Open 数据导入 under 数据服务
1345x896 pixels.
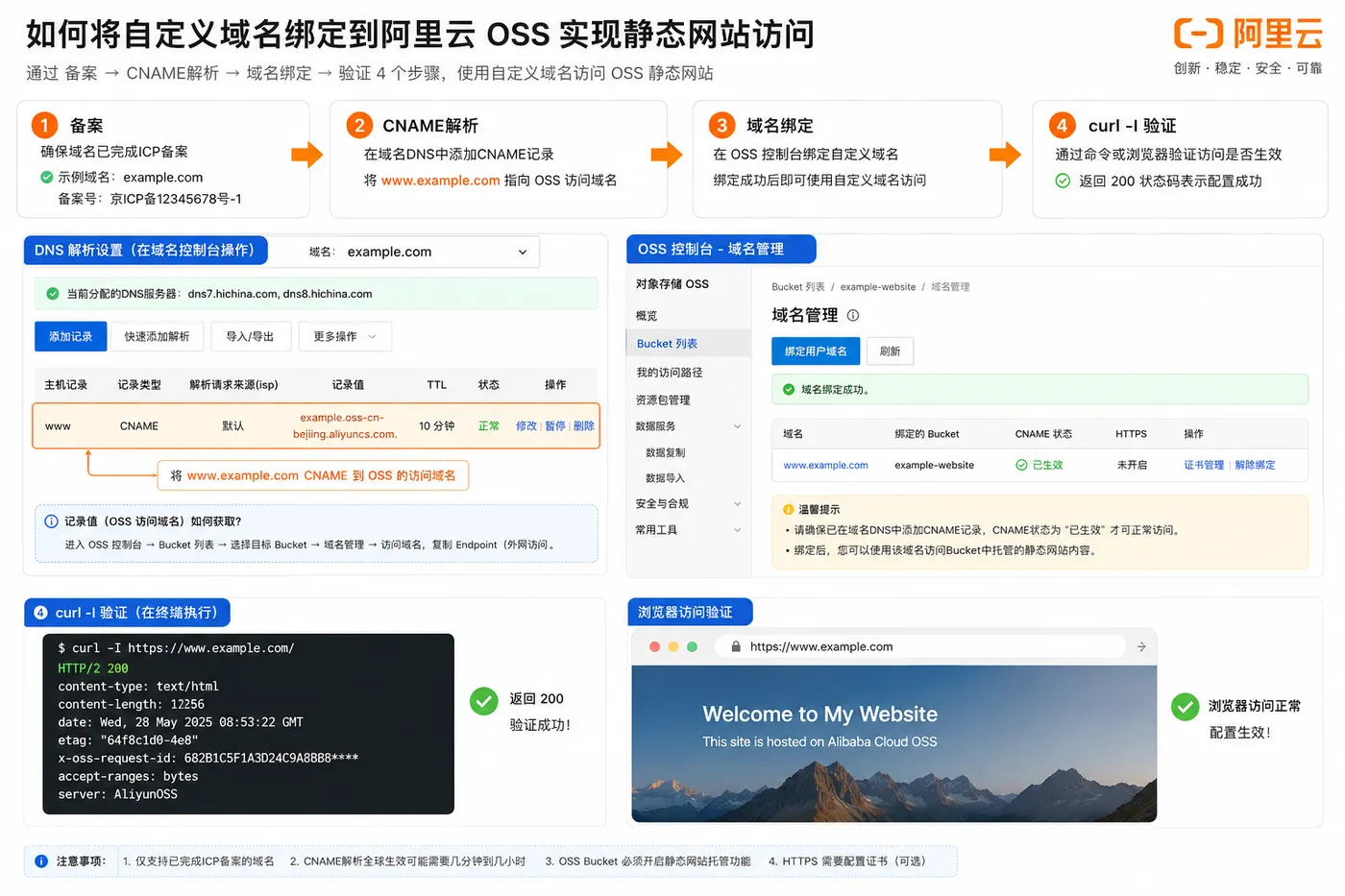coord(665,478)
